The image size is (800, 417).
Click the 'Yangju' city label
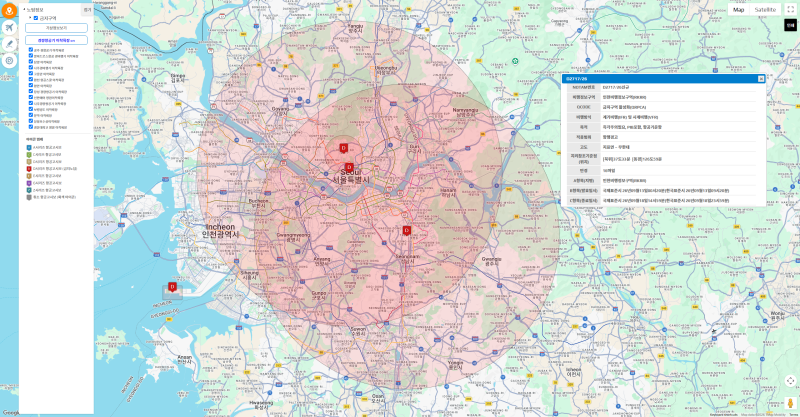(355, 26)
